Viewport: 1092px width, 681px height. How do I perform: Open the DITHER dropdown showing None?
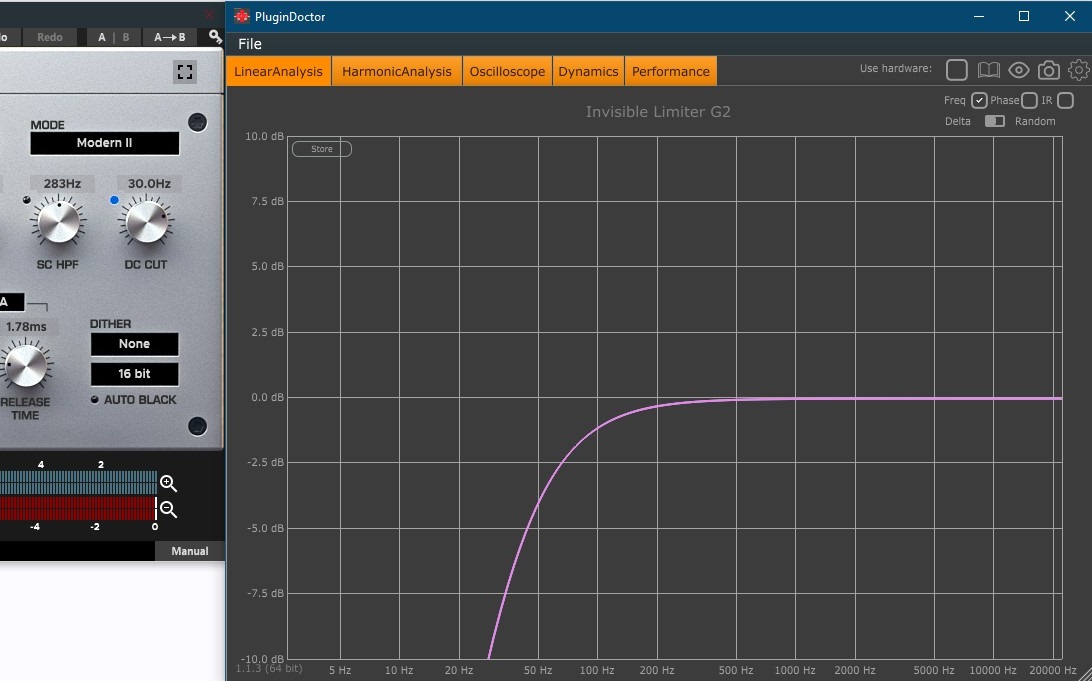point(134,344)
